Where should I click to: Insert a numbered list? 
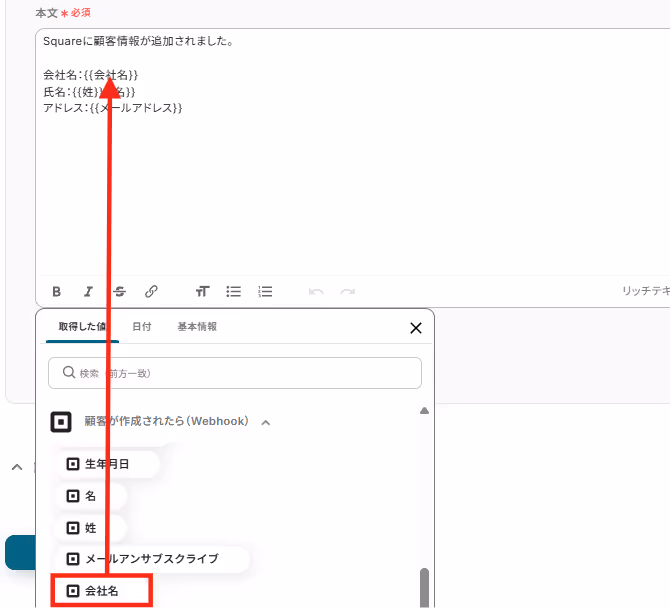click(265, 291)
